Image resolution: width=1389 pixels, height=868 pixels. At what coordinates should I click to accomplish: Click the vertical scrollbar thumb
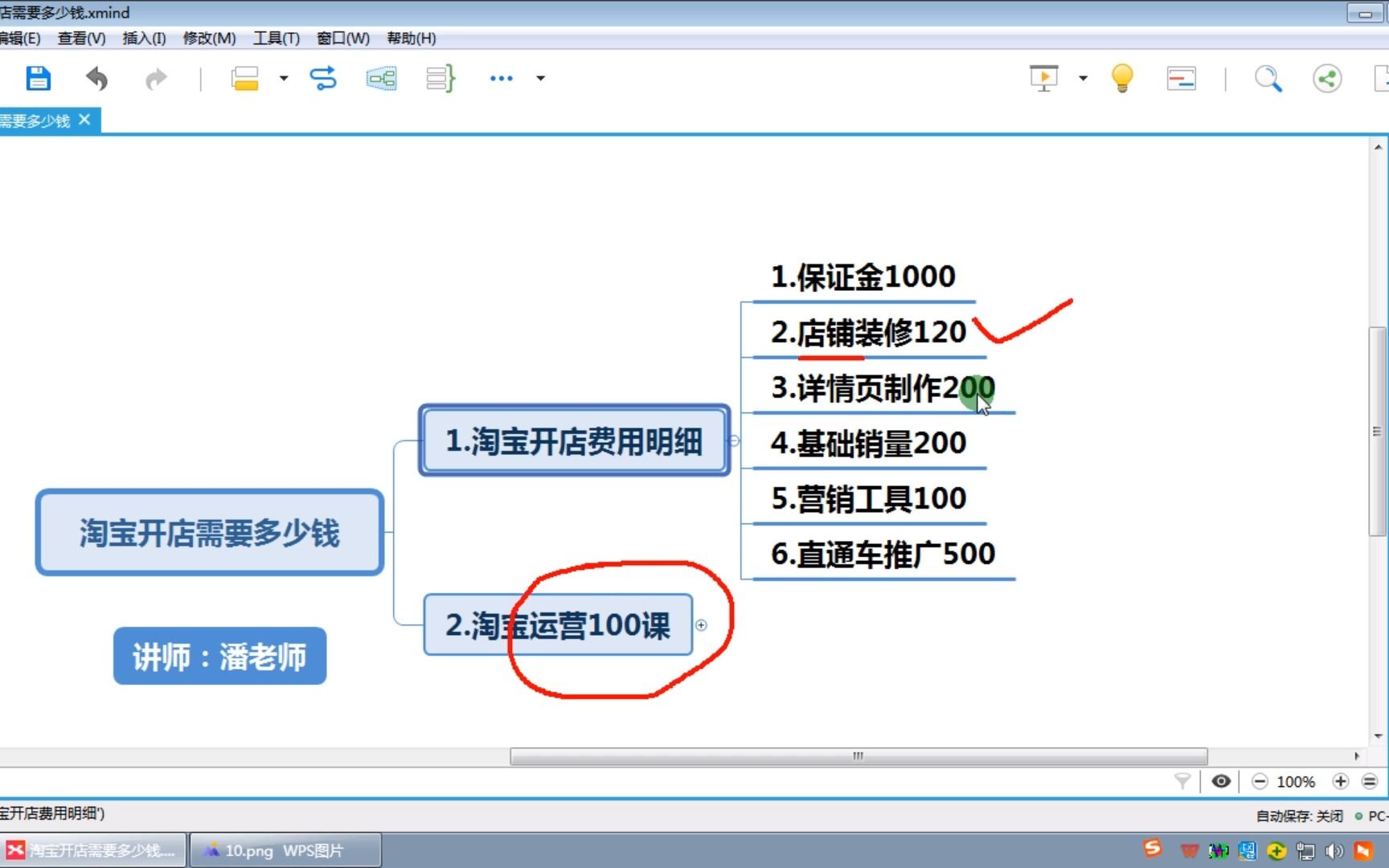pos(1377,431)
